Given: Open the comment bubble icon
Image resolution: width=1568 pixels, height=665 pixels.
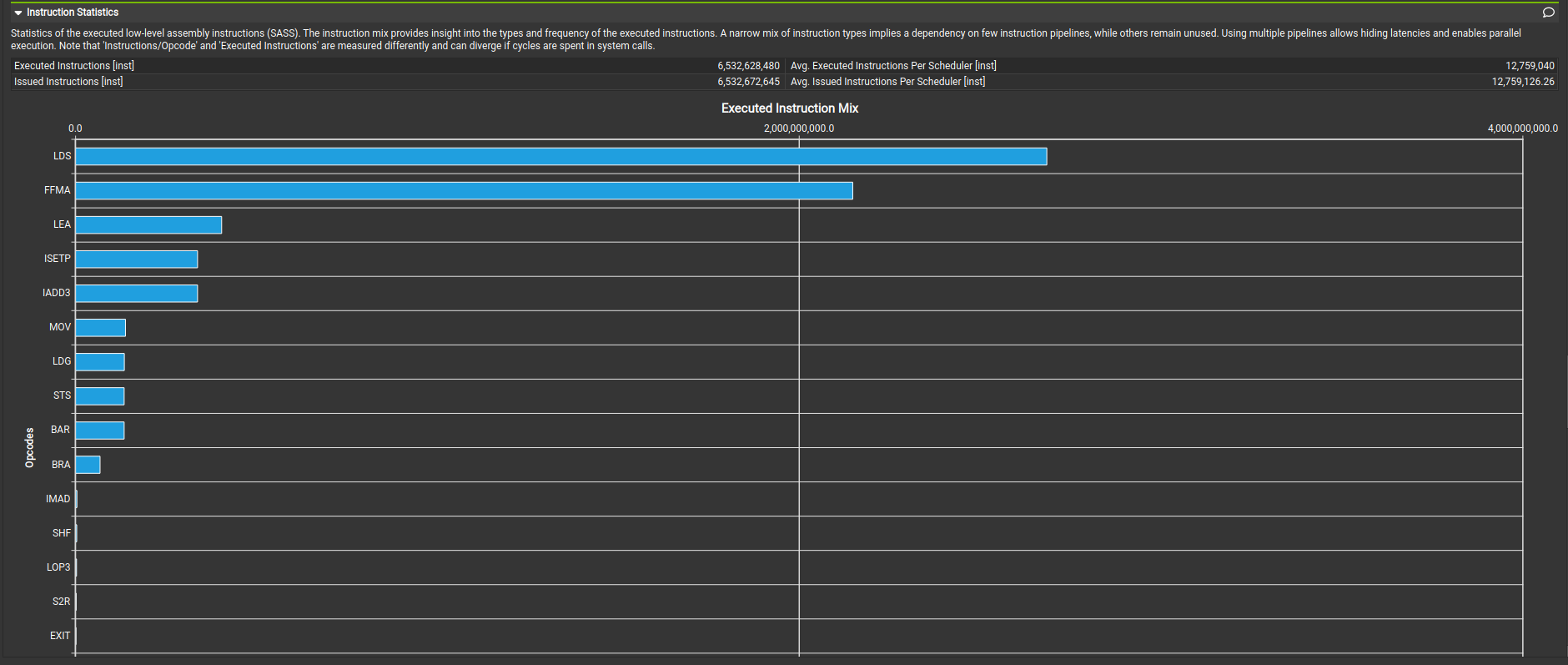Looking at the screenshot, I should [x=1548, y=13].
